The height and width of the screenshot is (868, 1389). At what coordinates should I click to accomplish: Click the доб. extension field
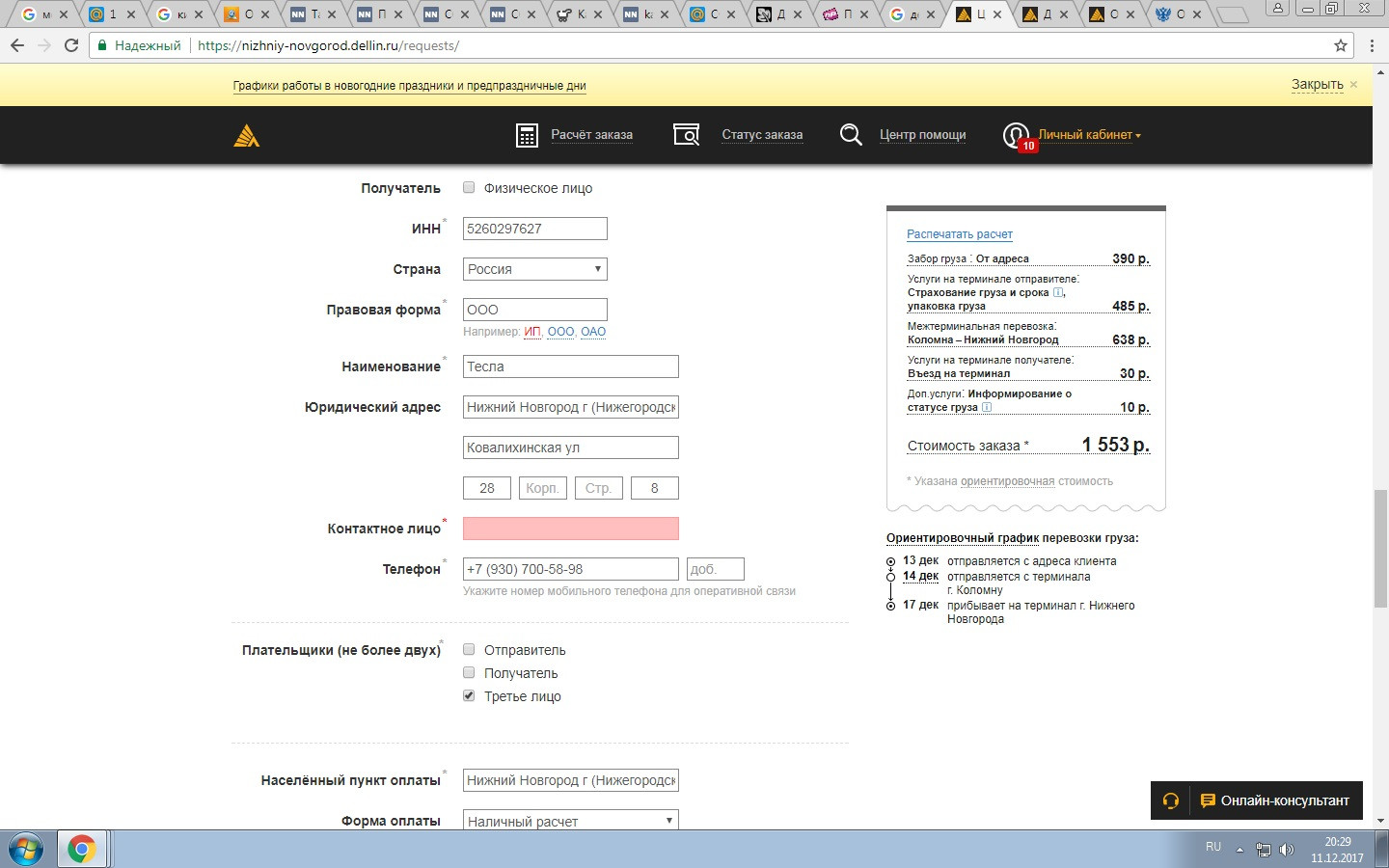click(x=716, y=569)
